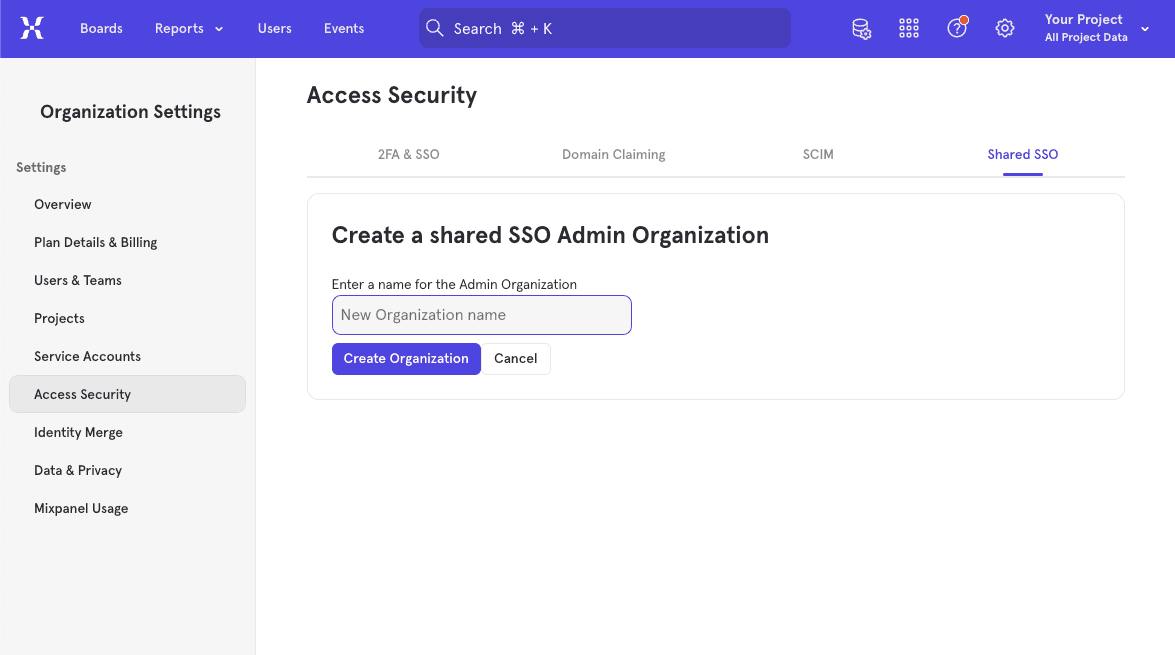This screenshot has height=655, width=1175.
Task: Click the Mixpanel logo in the top bar
Action: (32, 28)
